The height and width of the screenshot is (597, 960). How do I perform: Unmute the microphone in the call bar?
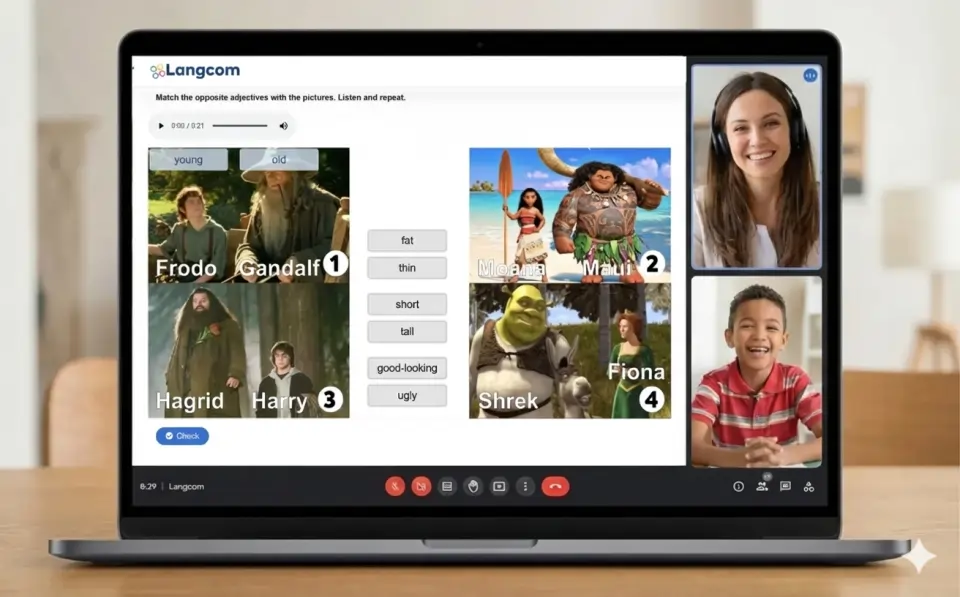395,486
